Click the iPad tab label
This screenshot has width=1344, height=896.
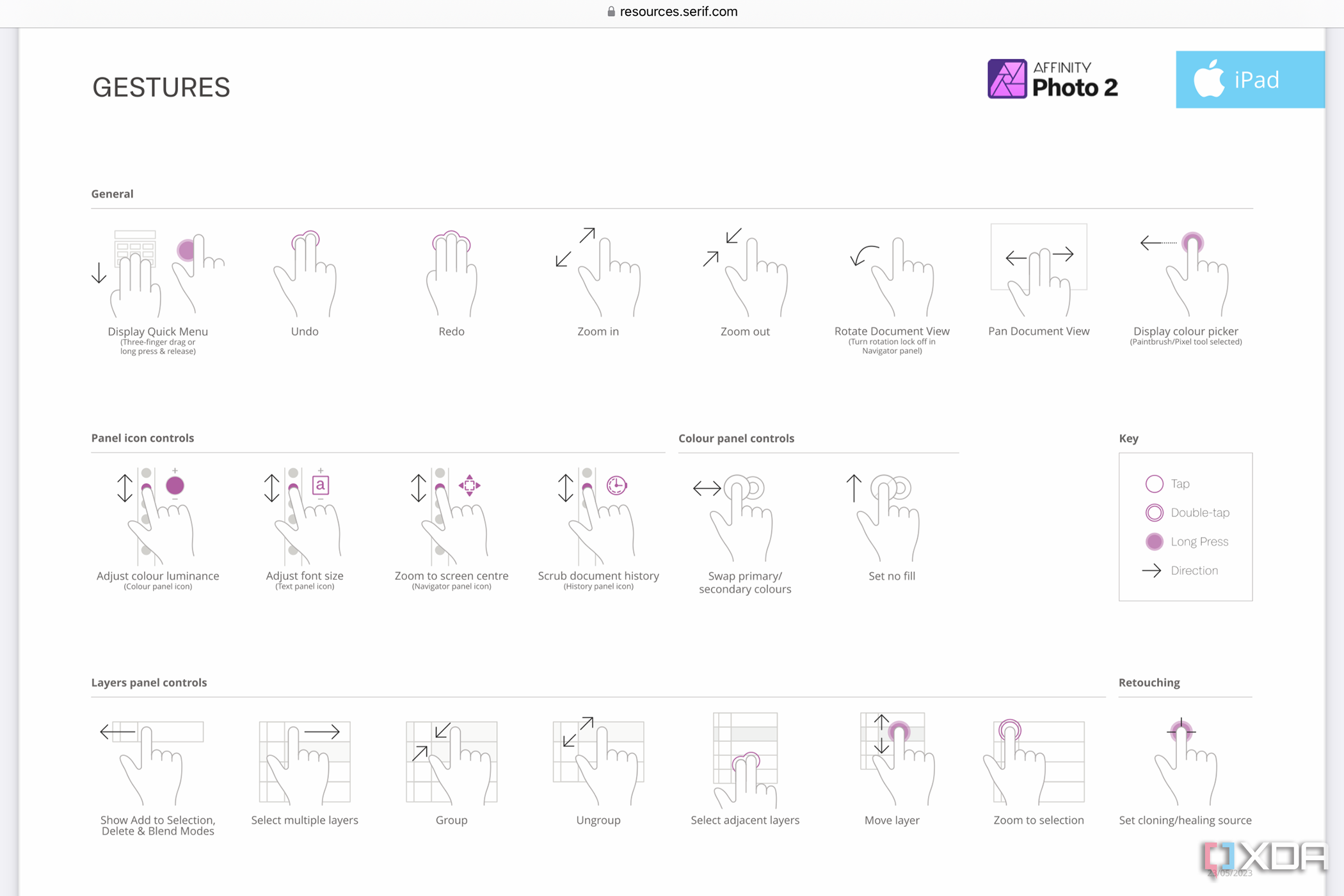click(x=1252, y=80)
